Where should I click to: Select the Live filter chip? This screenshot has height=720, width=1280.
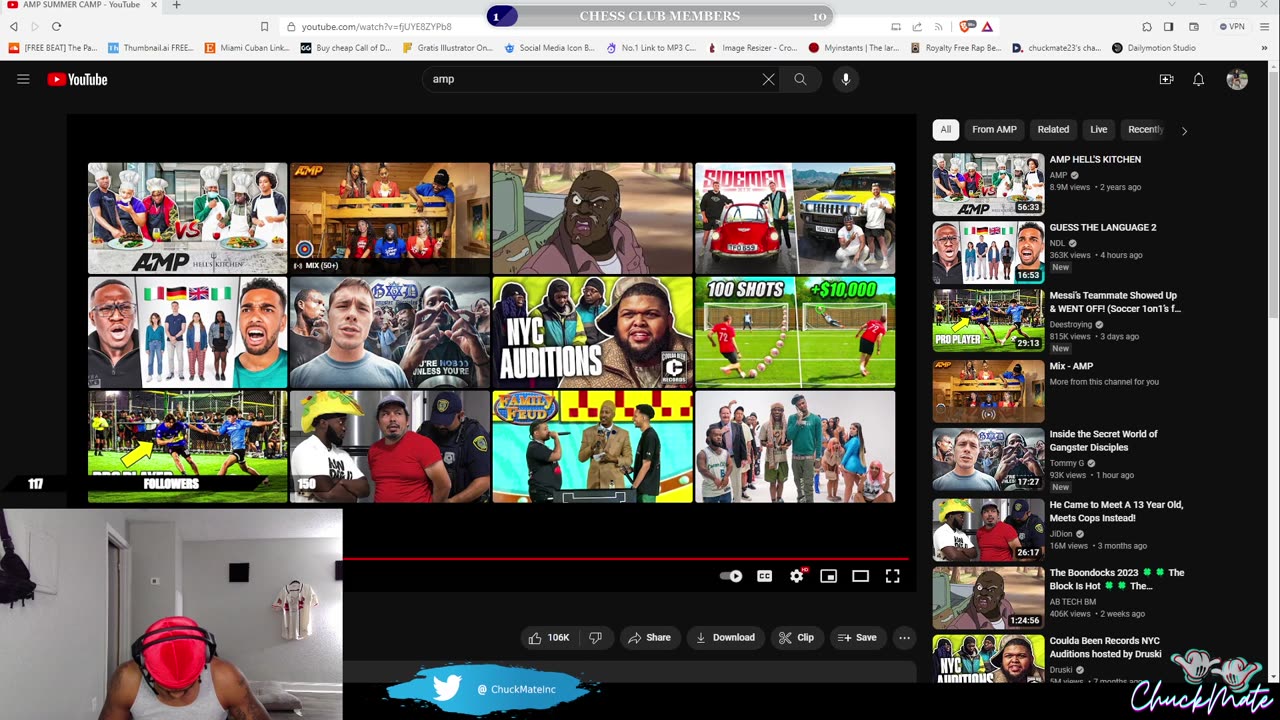[x=1099, y=129]
